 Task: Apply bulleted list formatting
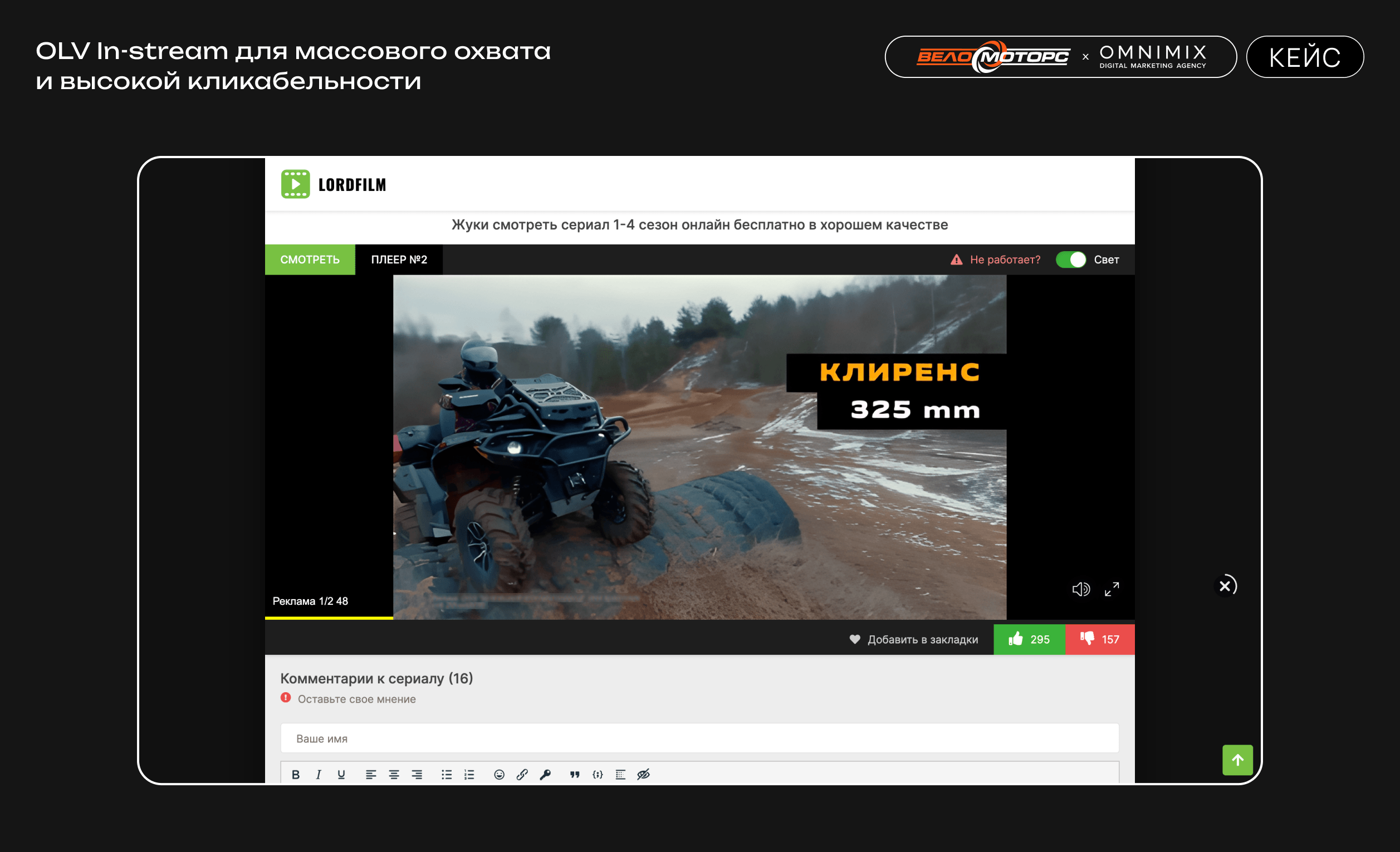(x=447, y=774)
